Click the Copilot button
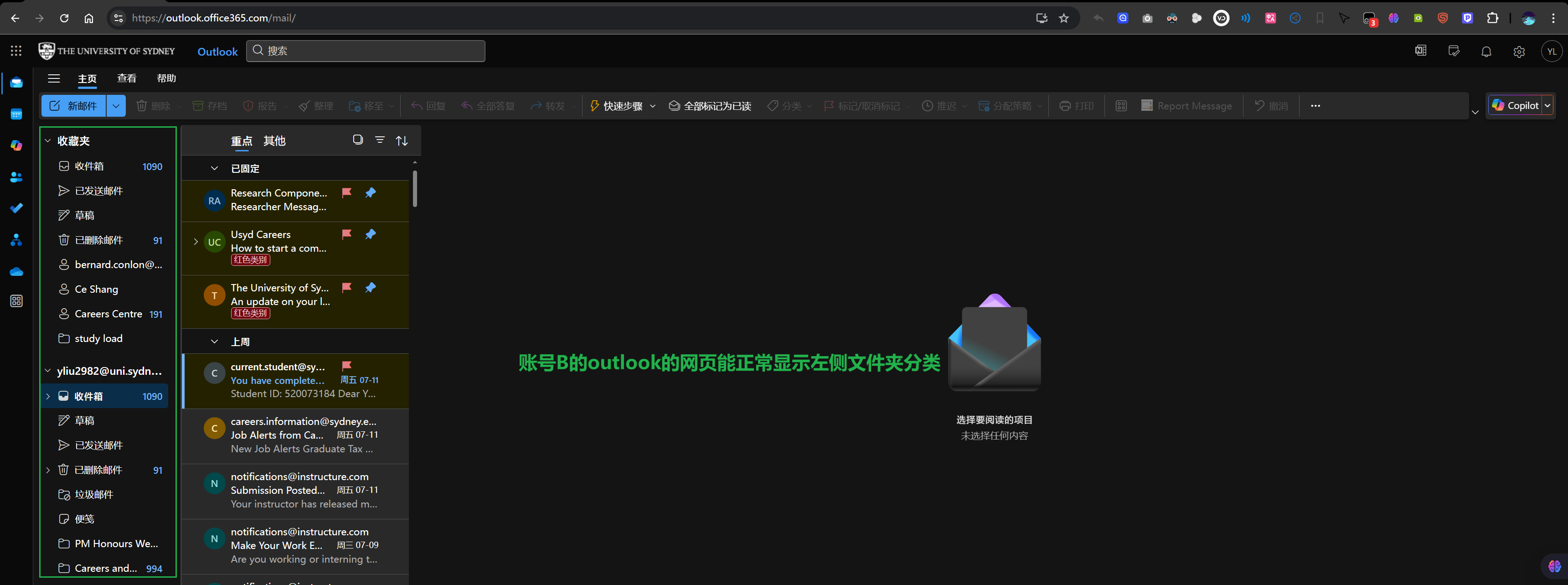The height and width of the screenshot is (585, 1568). coord(1515,105)
